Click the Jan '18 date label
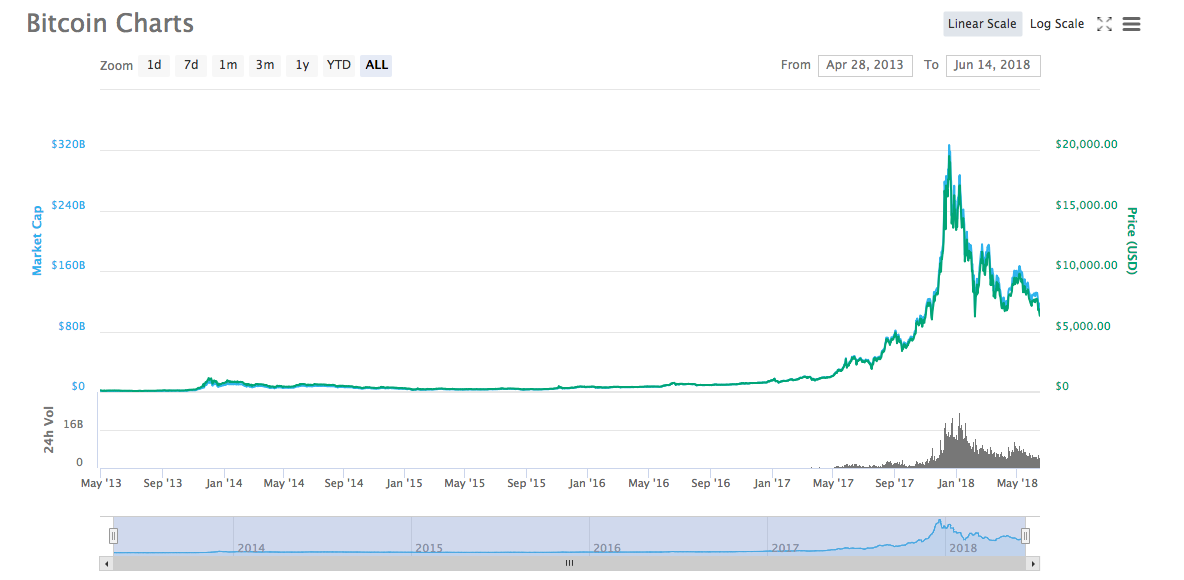This screenshot has width=1184, height=580. point(956,482)
